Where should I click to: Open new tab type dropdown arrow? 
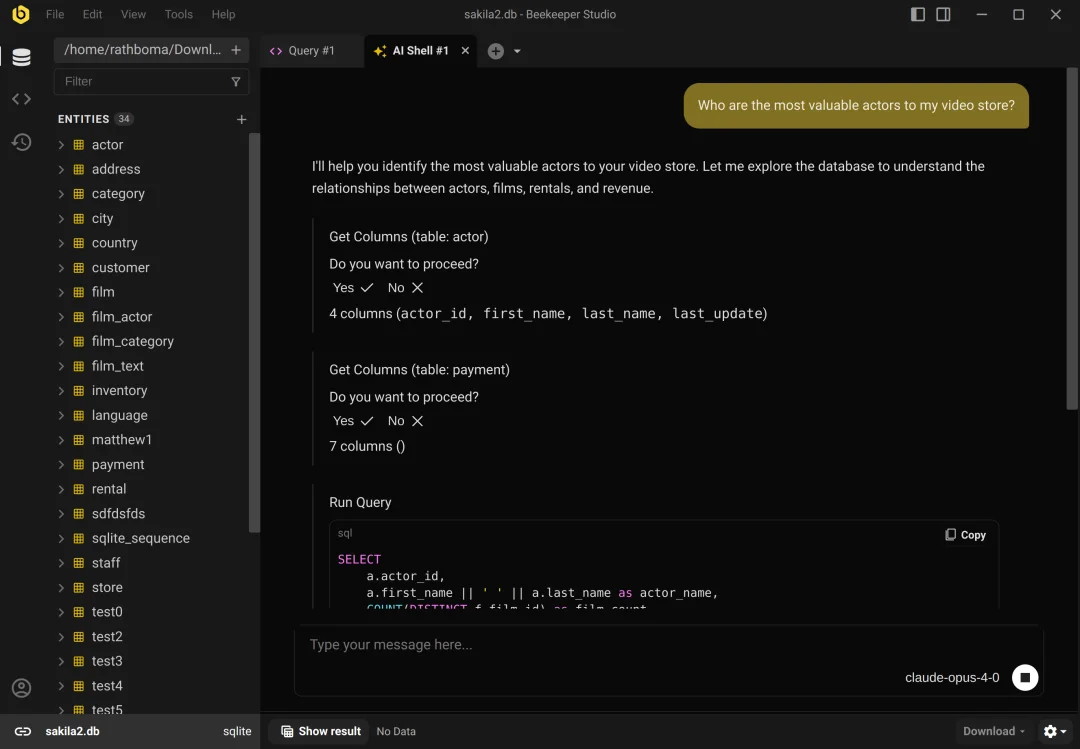[x=517, y=51]
